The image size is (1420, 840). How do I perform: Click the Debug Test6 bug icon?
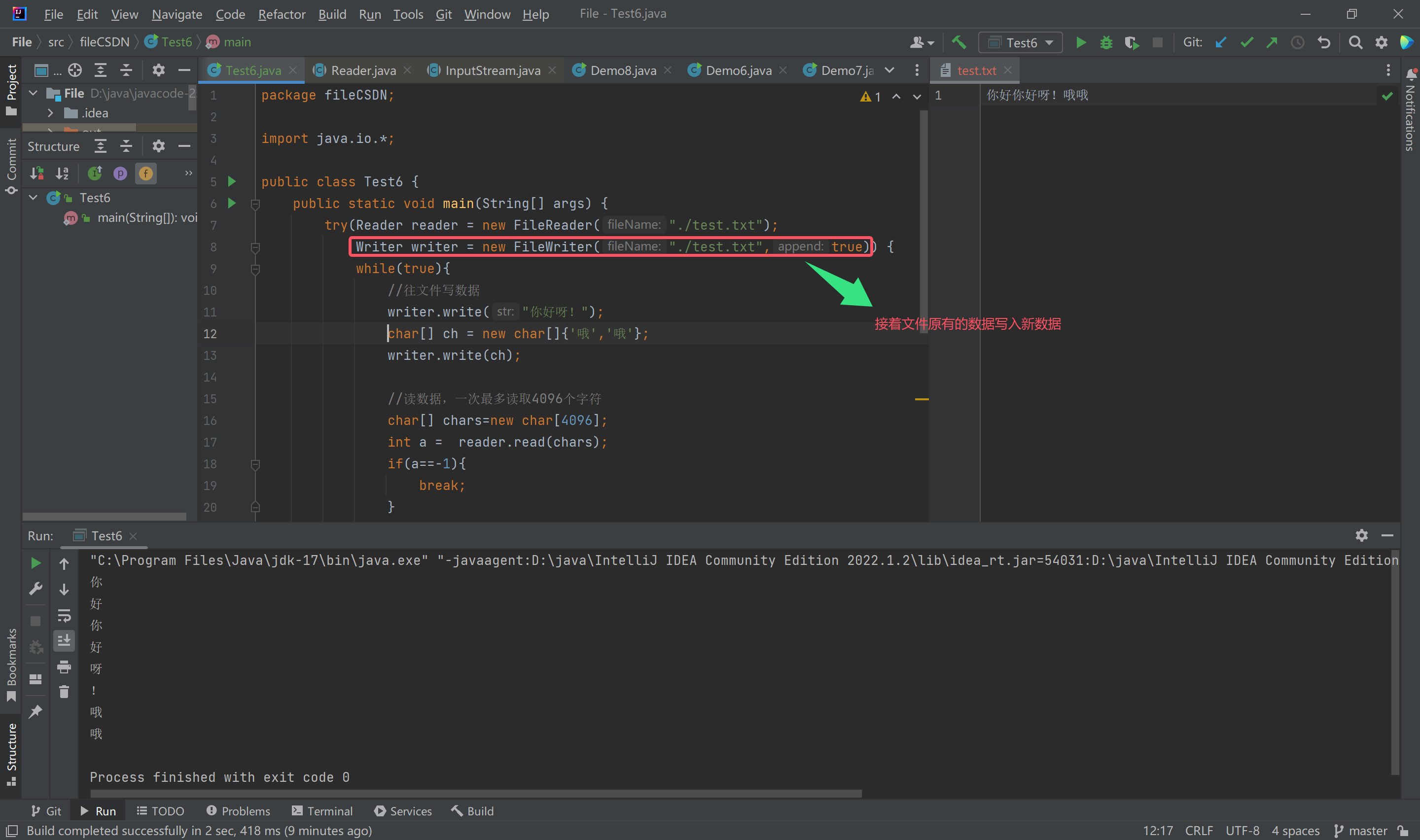[x=1106, y=42]
